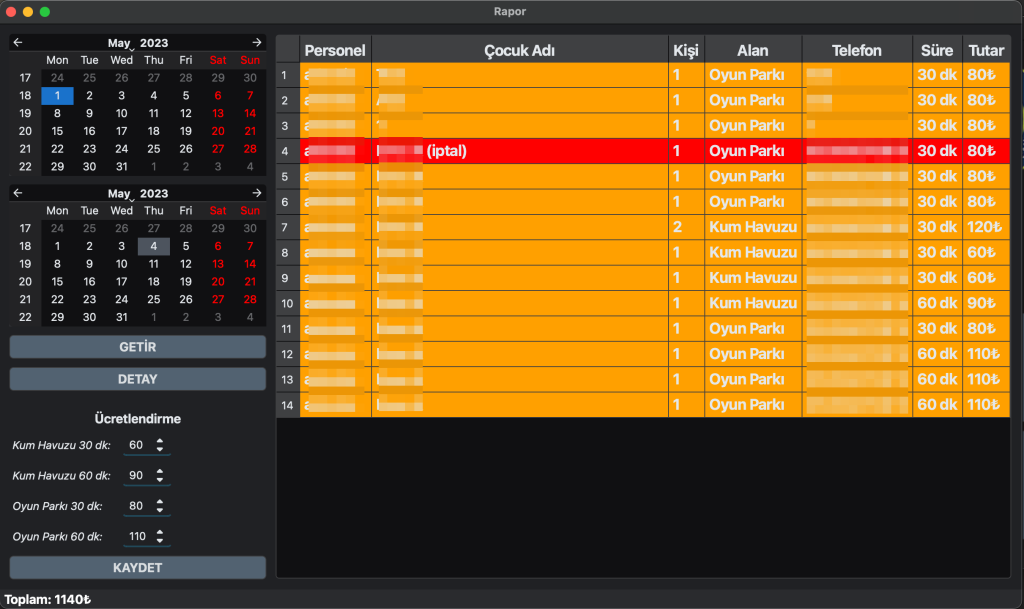Click 30 dk cell in row 5
The height and width of the screenshot is (609, 1024).
937,177
